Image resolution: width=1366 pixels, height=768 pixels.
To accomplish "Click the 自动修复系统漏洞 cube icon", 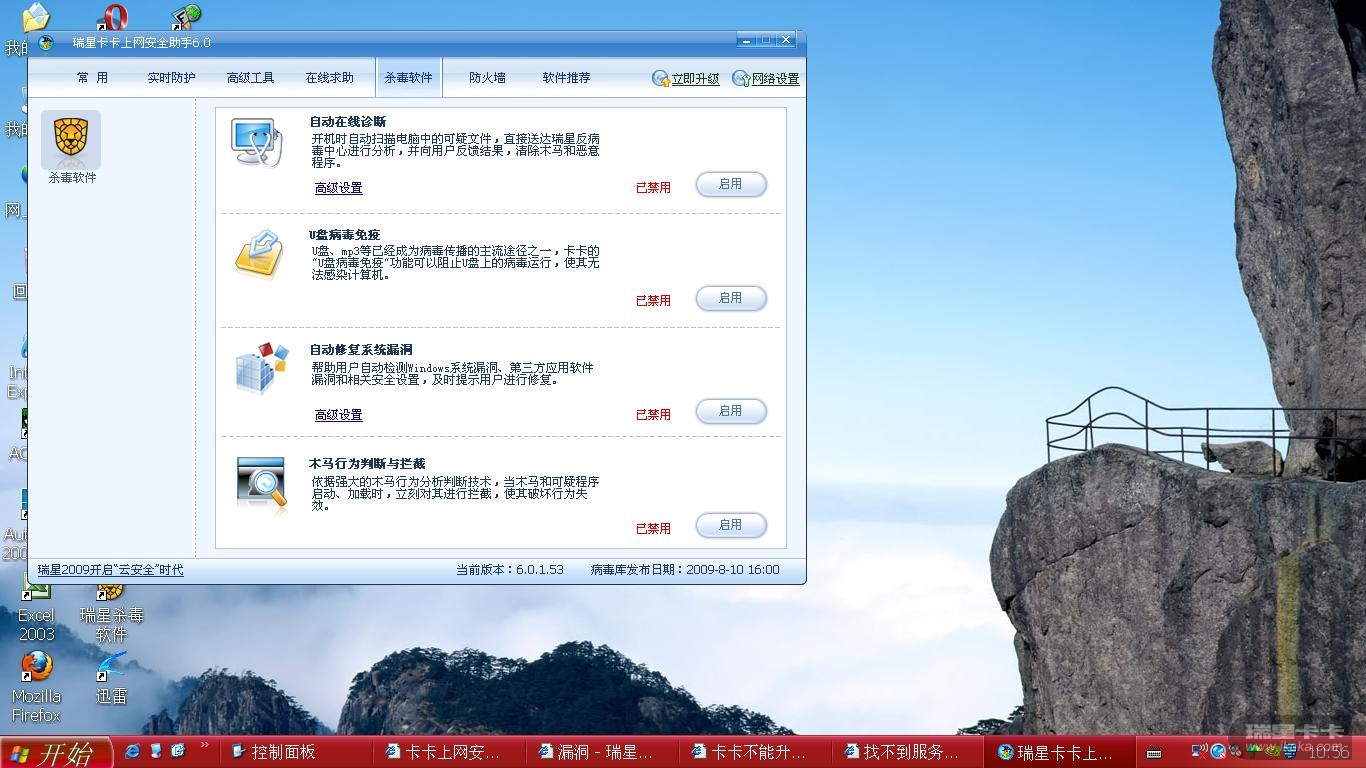I will tap(261, 368).
